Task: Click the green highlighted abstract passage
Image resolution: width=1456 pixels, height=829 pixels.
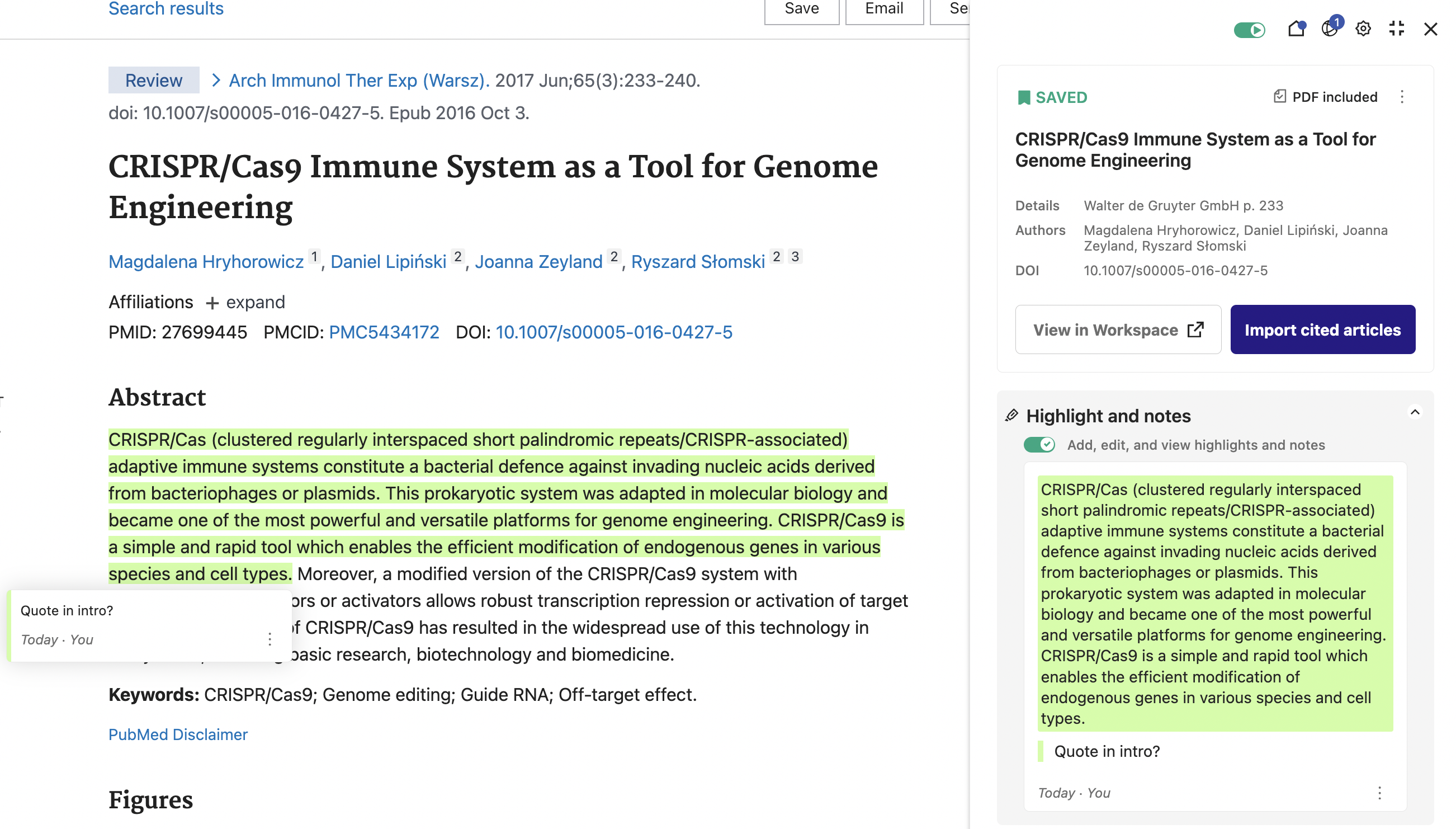Action: tap(506, 507)
